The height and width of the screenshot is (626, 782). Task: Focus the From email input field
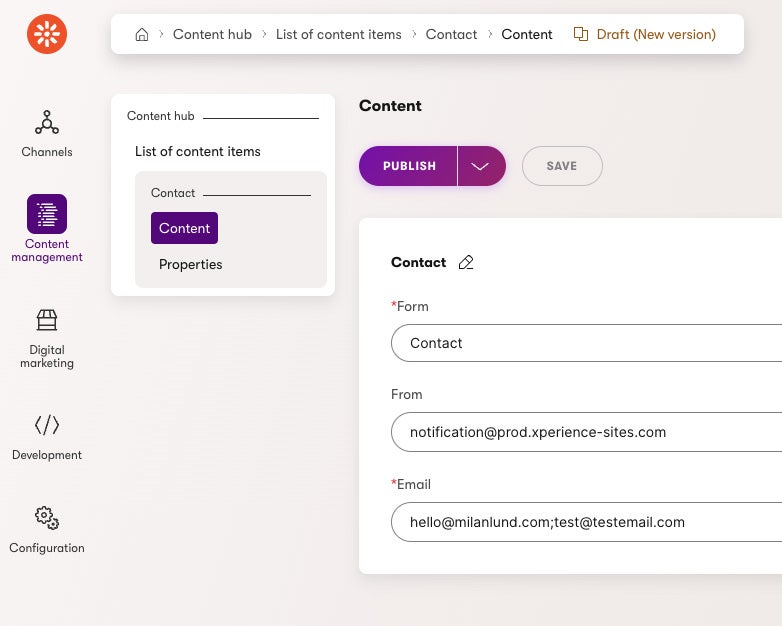tap(586, 432)
